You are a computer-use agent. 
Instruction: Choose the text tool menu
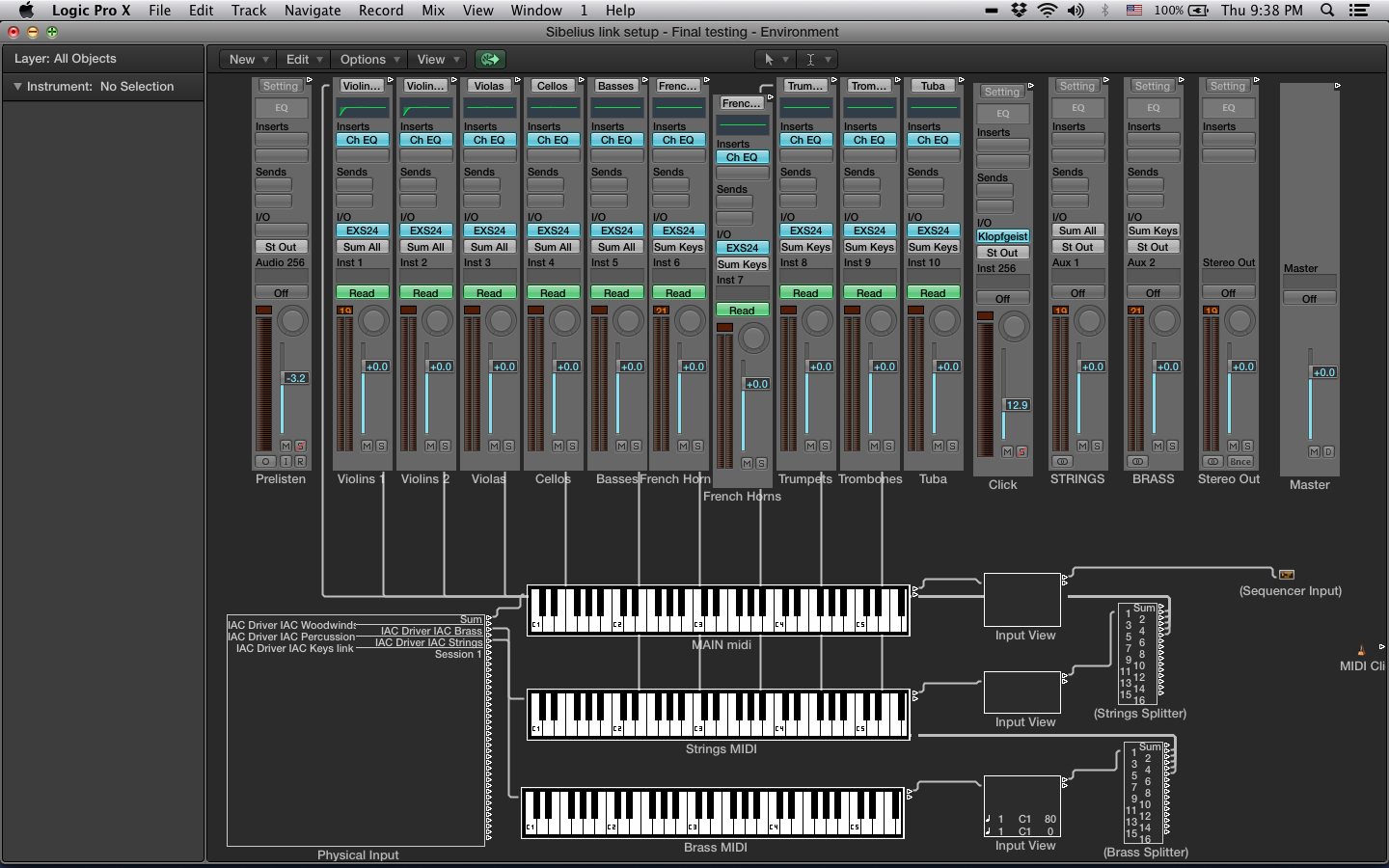[x=817, y=59]
